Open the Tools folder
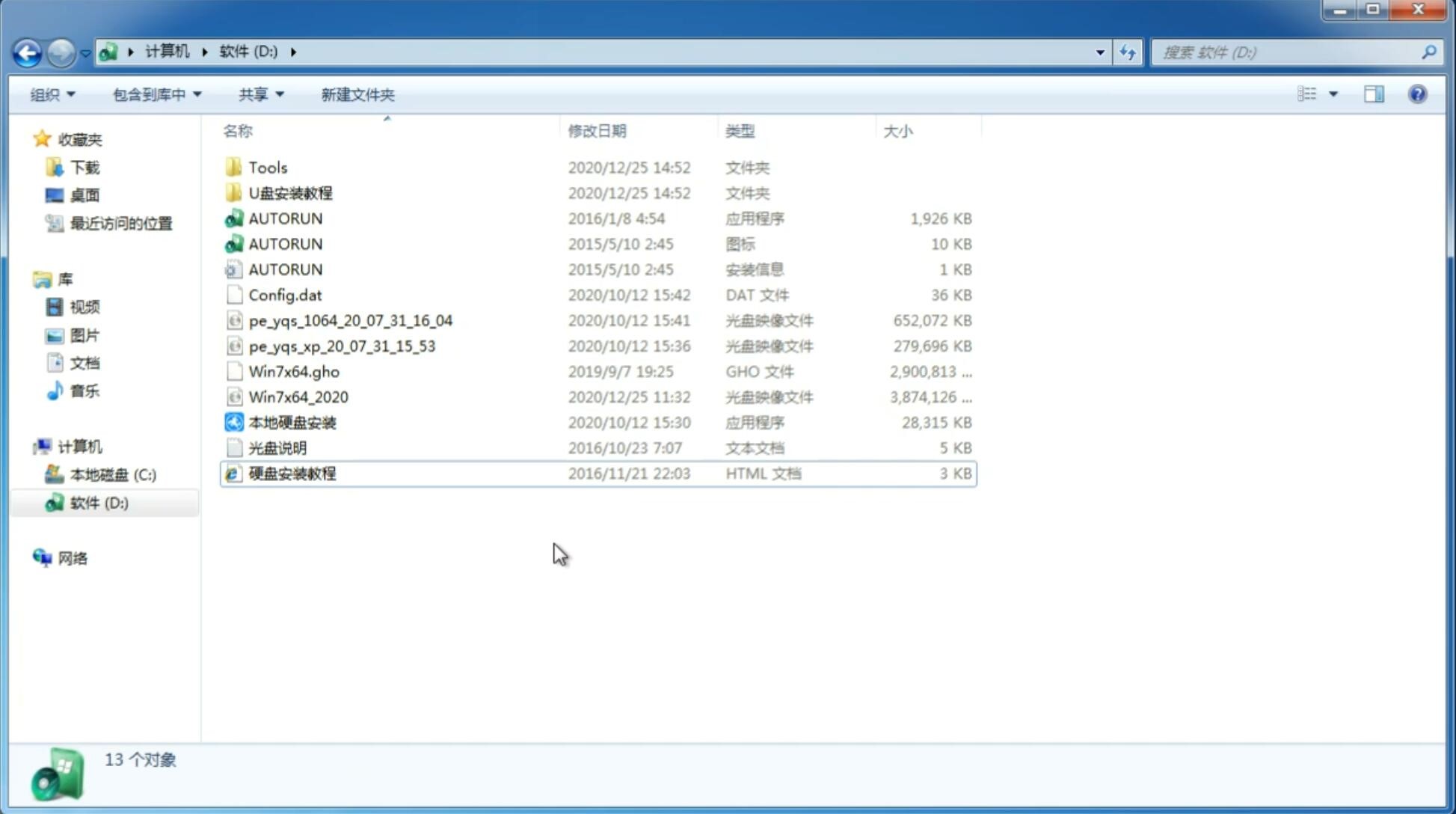 point(267,167)
